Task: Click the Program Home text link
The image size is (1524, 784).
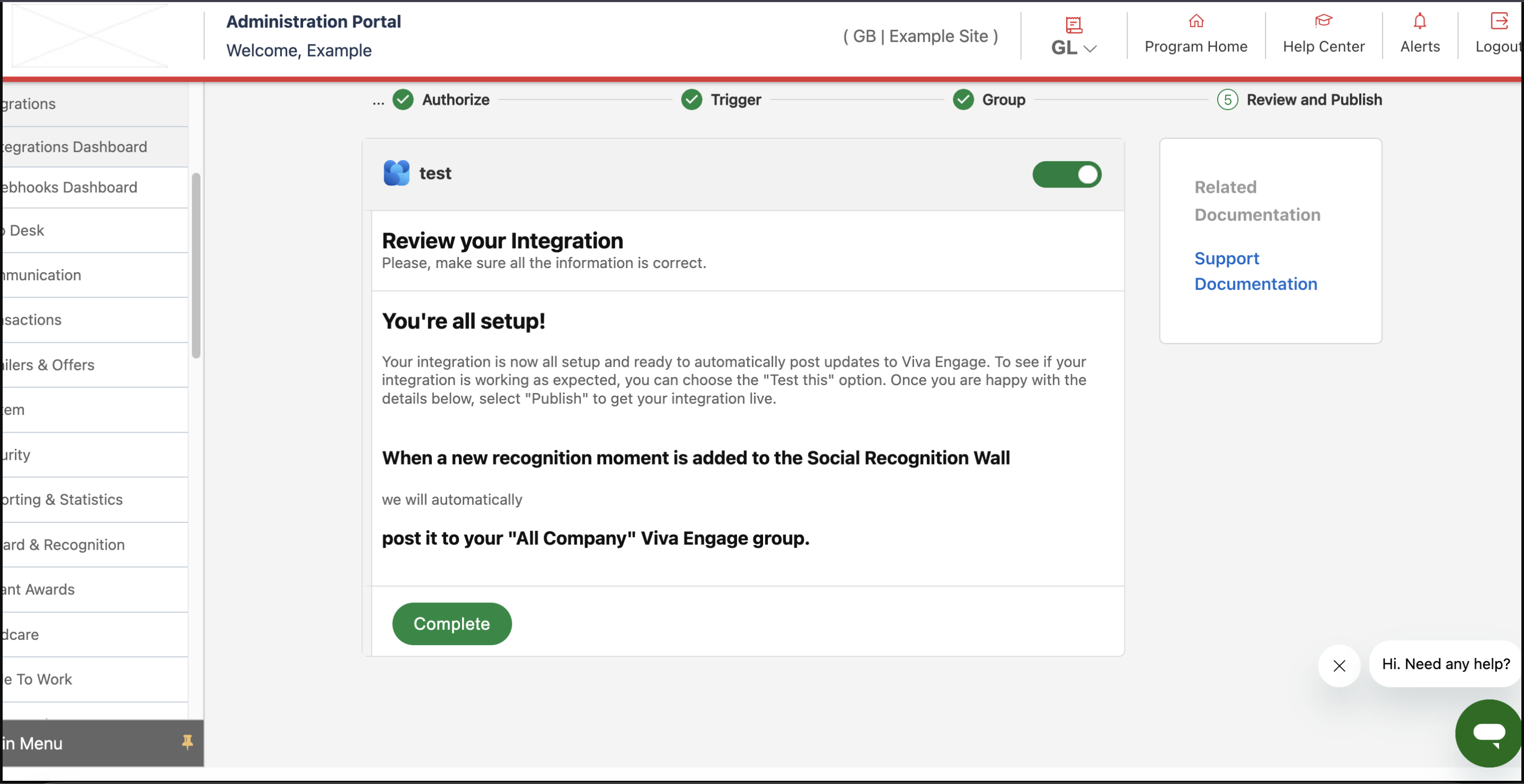Action: tap(1195, 47)
